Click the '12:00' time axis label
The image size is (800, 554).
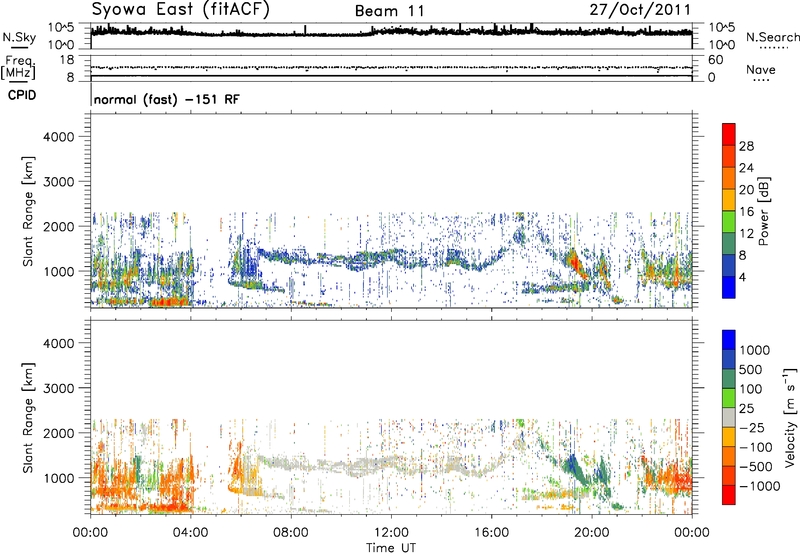pos(391,533)
